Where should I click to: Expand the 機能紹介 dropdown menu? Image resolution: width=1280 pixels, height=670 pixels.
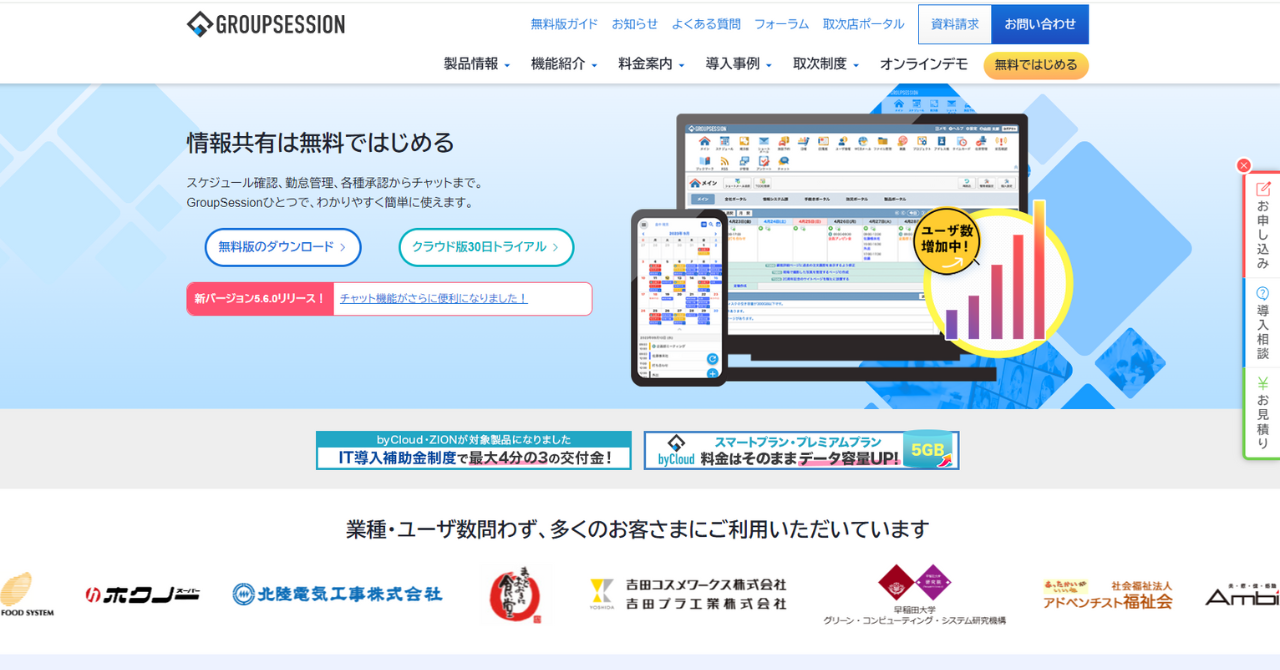pyautogui.click(x=563, y=64)
